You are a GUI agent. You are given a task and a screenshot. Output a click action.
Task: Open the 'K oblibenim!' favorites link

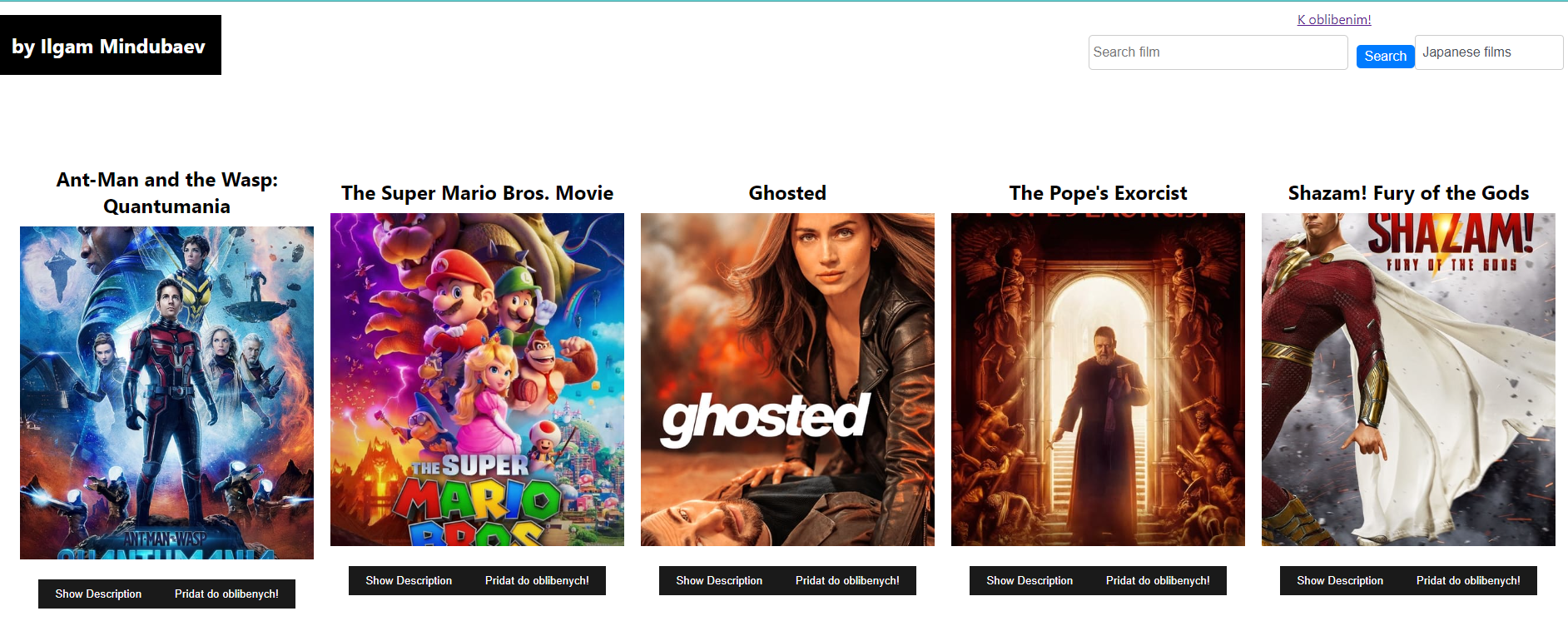[1334, 19]
